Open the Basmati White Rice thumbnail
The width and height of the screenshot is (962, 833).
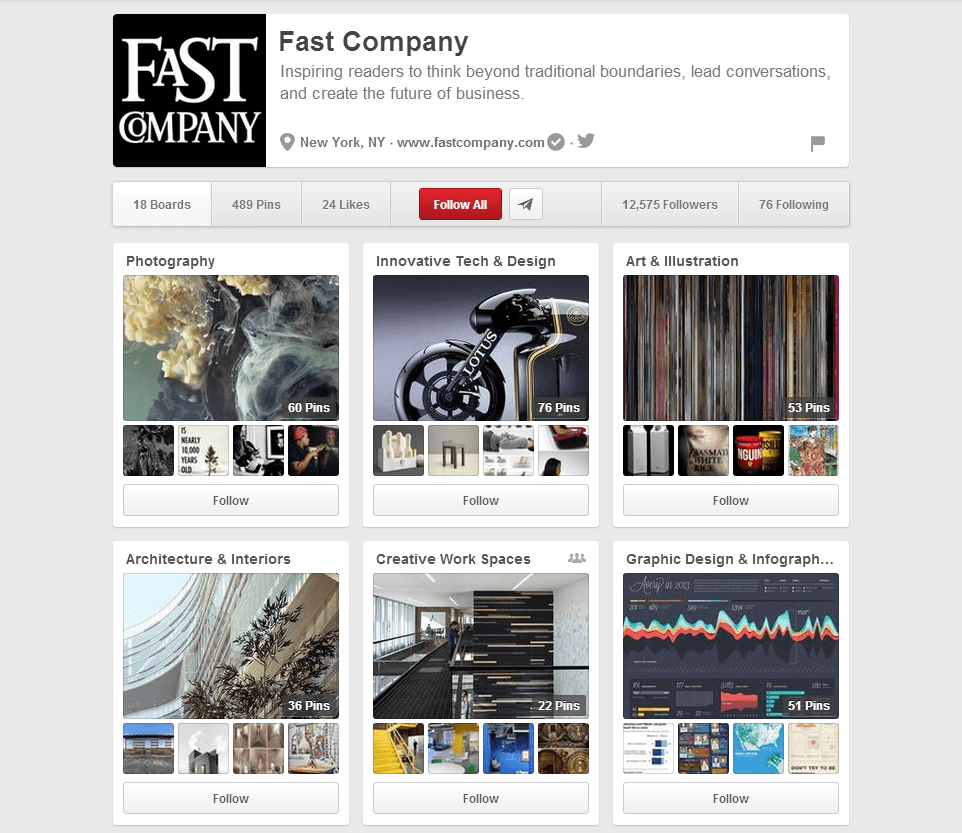pos(703,451)
